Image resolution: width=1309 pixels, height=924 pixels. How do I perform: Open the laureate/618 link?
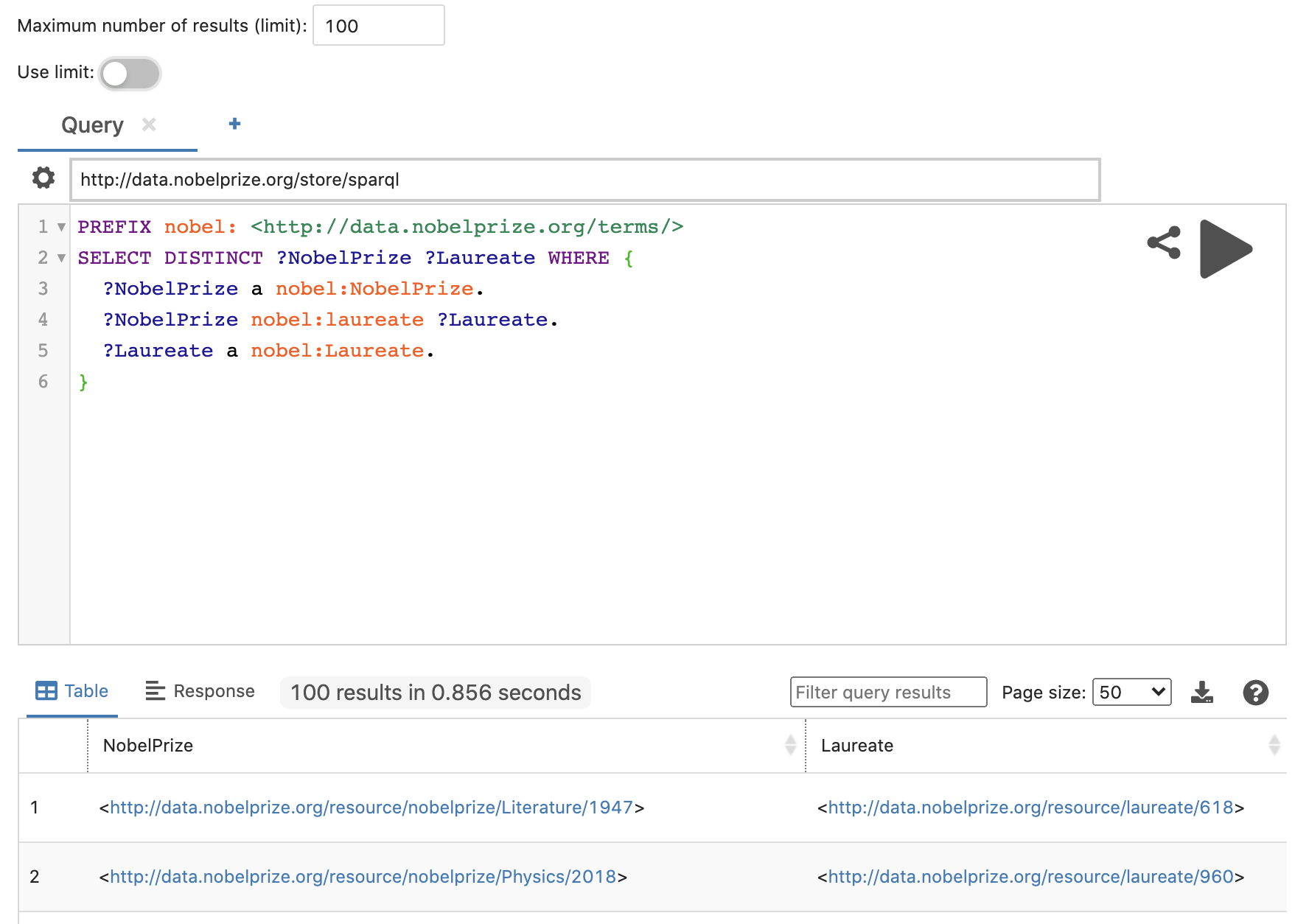1030,808
